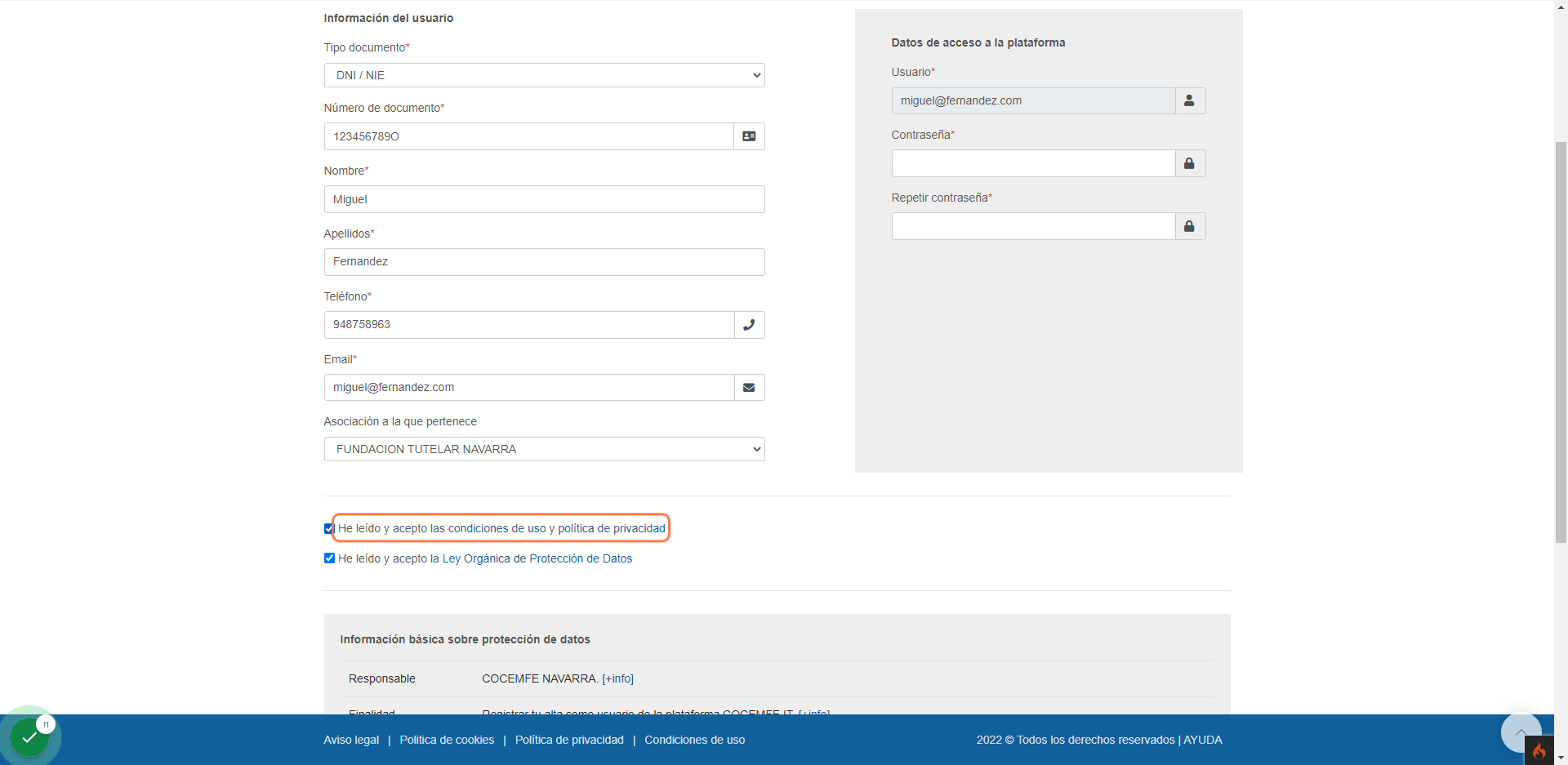This screenshot has width=1568, height=765.
Task: Click the envelope icon next to Email field
Action: click(x=749, y=388)
